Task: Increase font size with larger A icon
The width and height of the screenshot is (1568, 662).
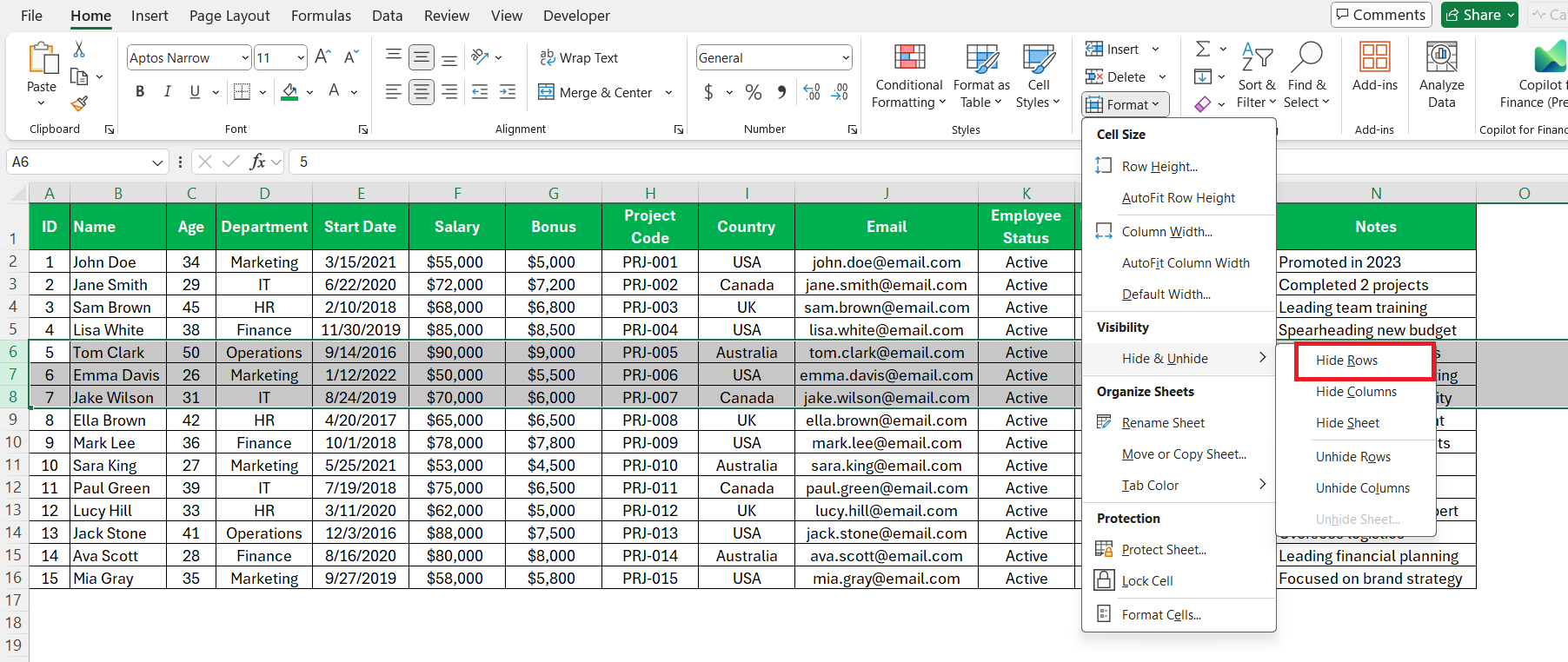Action: (x=322, y=57)
